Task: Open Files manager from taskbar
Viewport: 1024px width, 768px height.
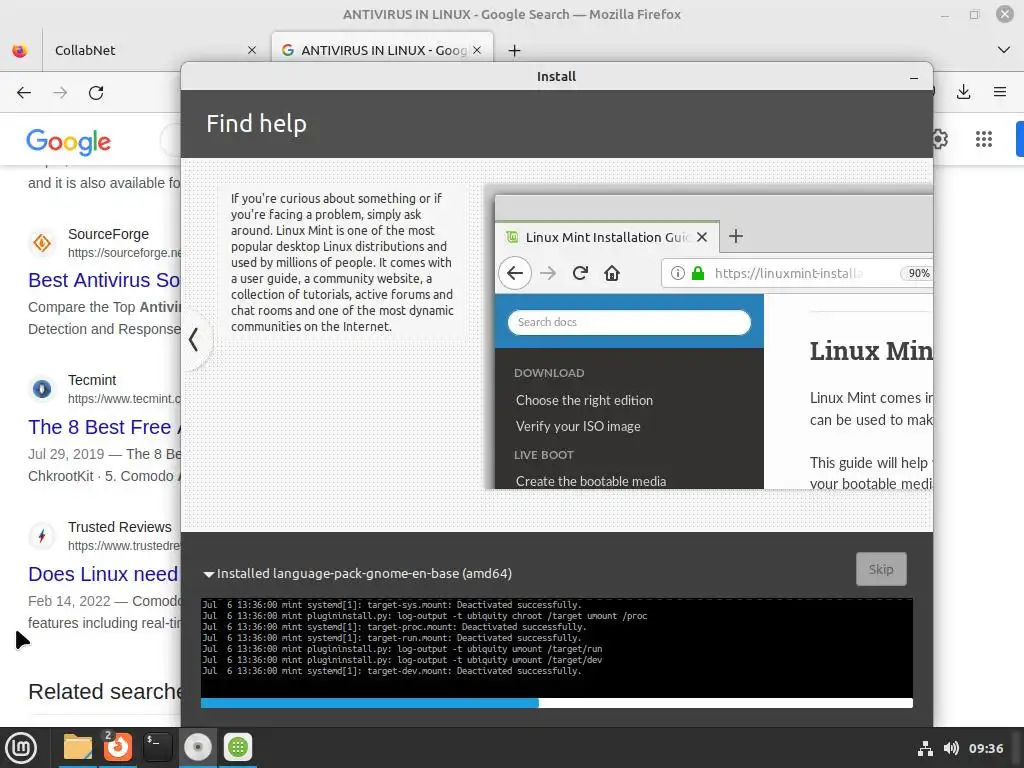Action: [77, 747]
